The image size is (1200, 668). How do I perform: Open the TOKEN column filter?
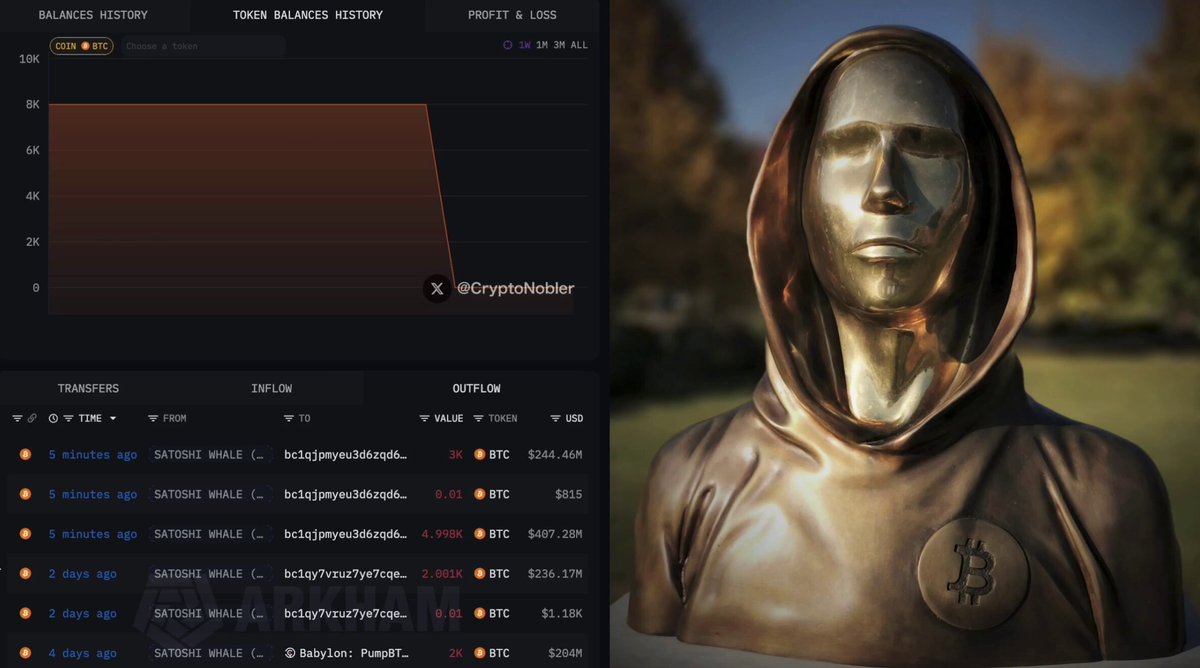[478, 418]
